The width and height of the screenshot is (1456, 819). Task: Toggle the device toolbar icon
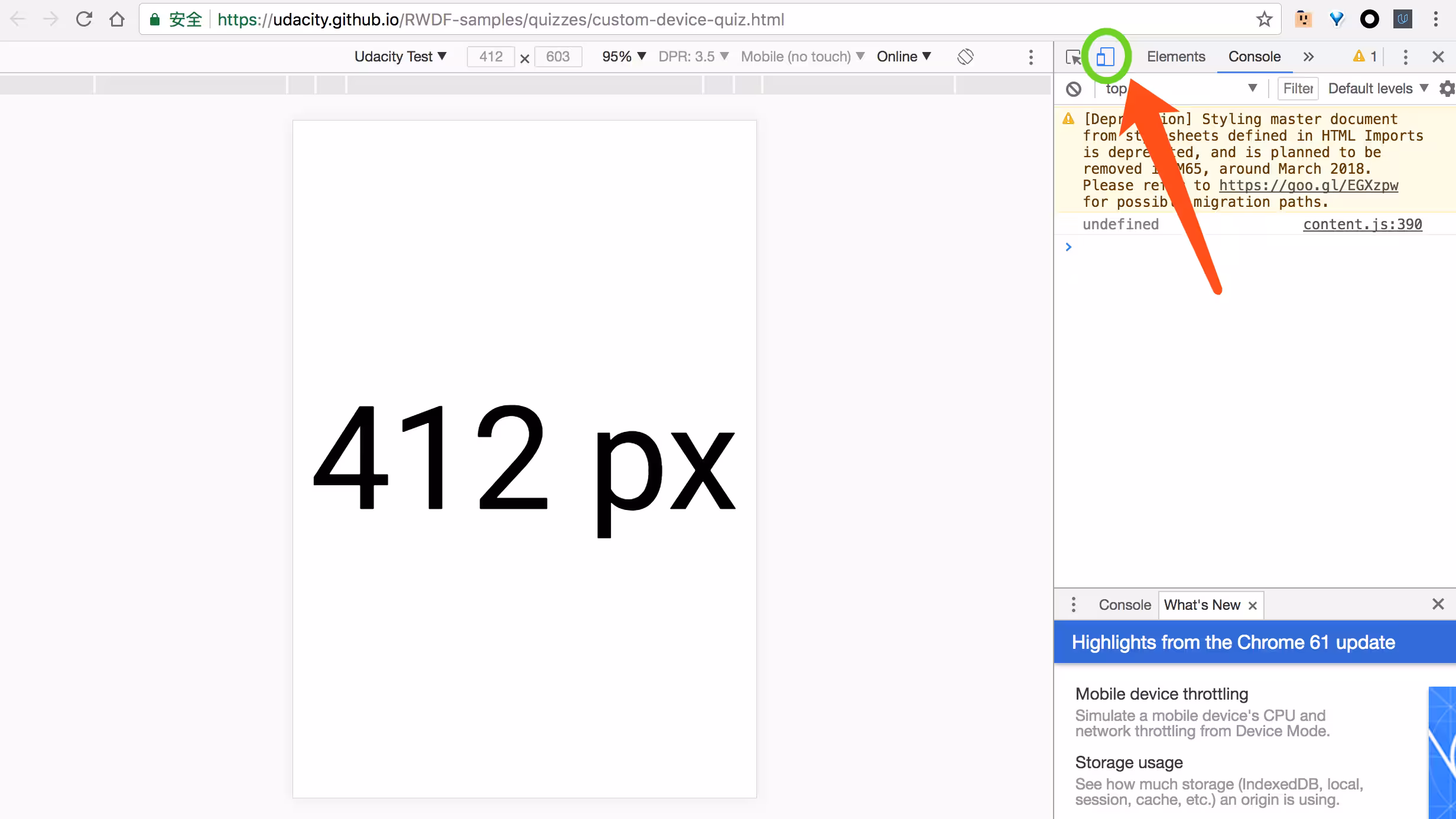(x=1105, y=57)
